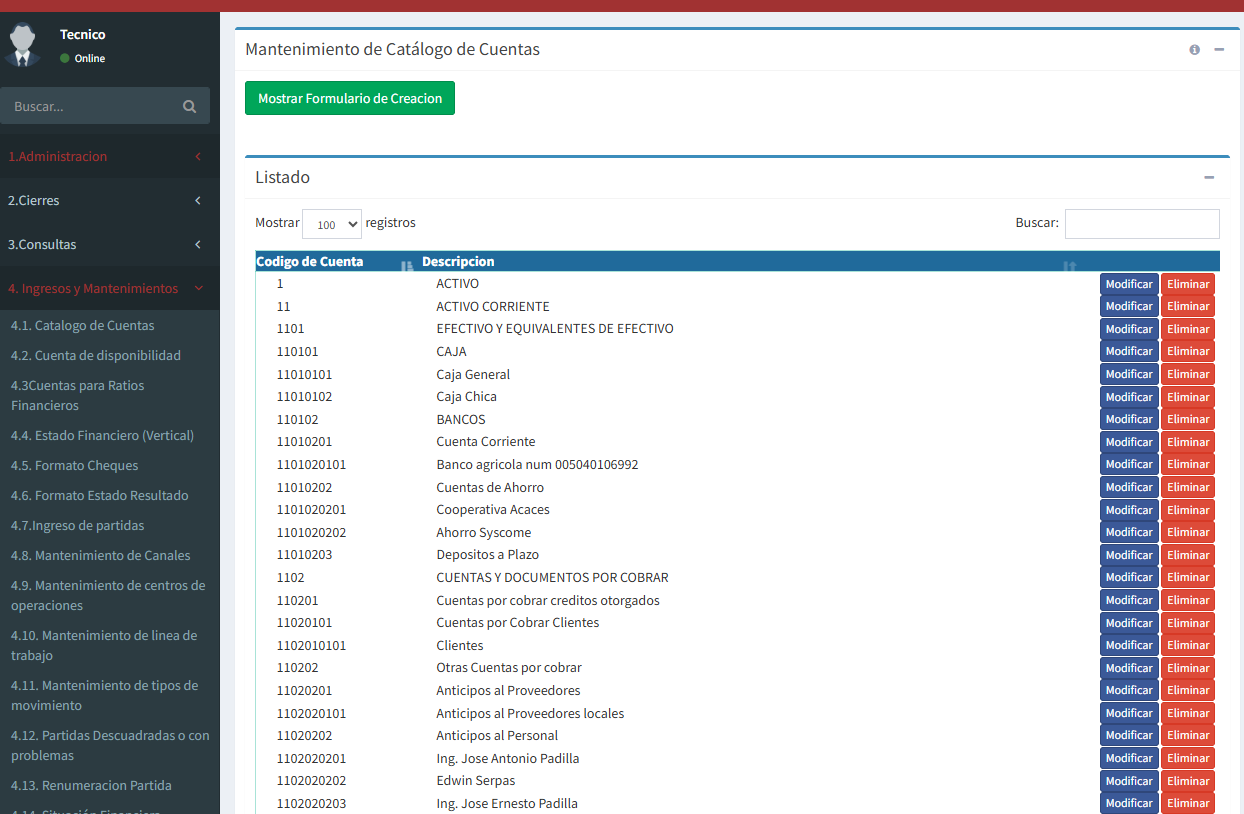This screenshot has height=814, width=1244.
Task: Click Mostrar Formulario de Creacion button
Action: click(x=350, y=98)
